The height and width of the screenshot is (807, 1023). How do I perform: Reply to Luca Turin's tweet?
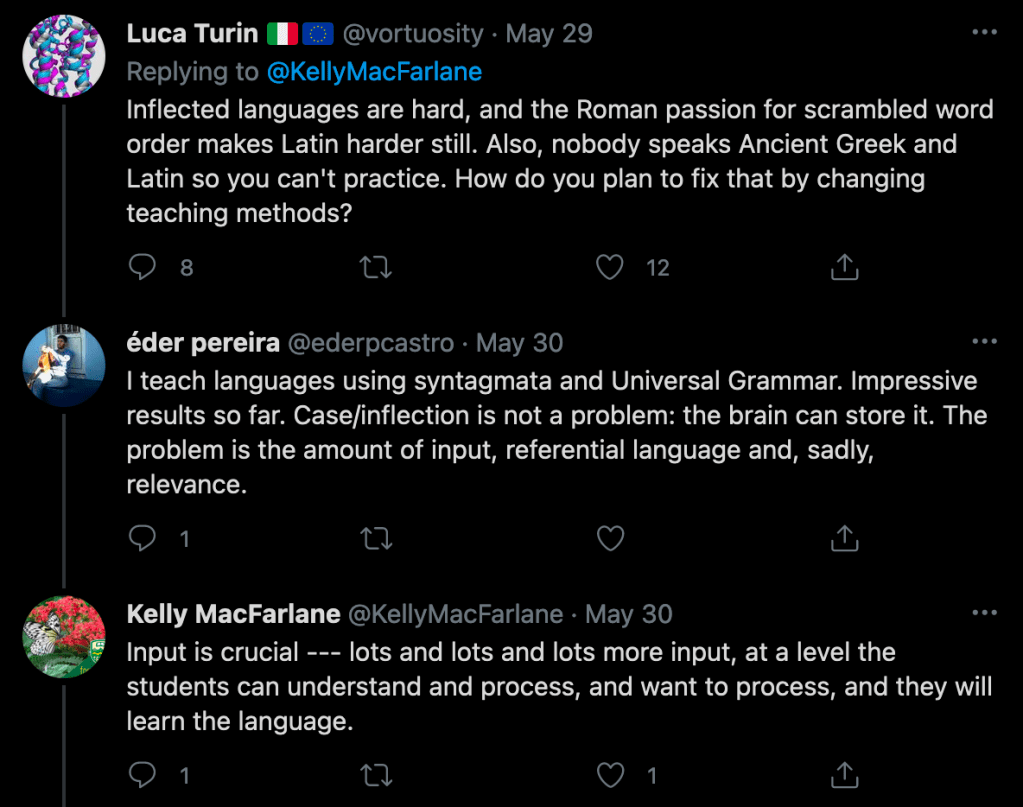(x=144, y=267)
